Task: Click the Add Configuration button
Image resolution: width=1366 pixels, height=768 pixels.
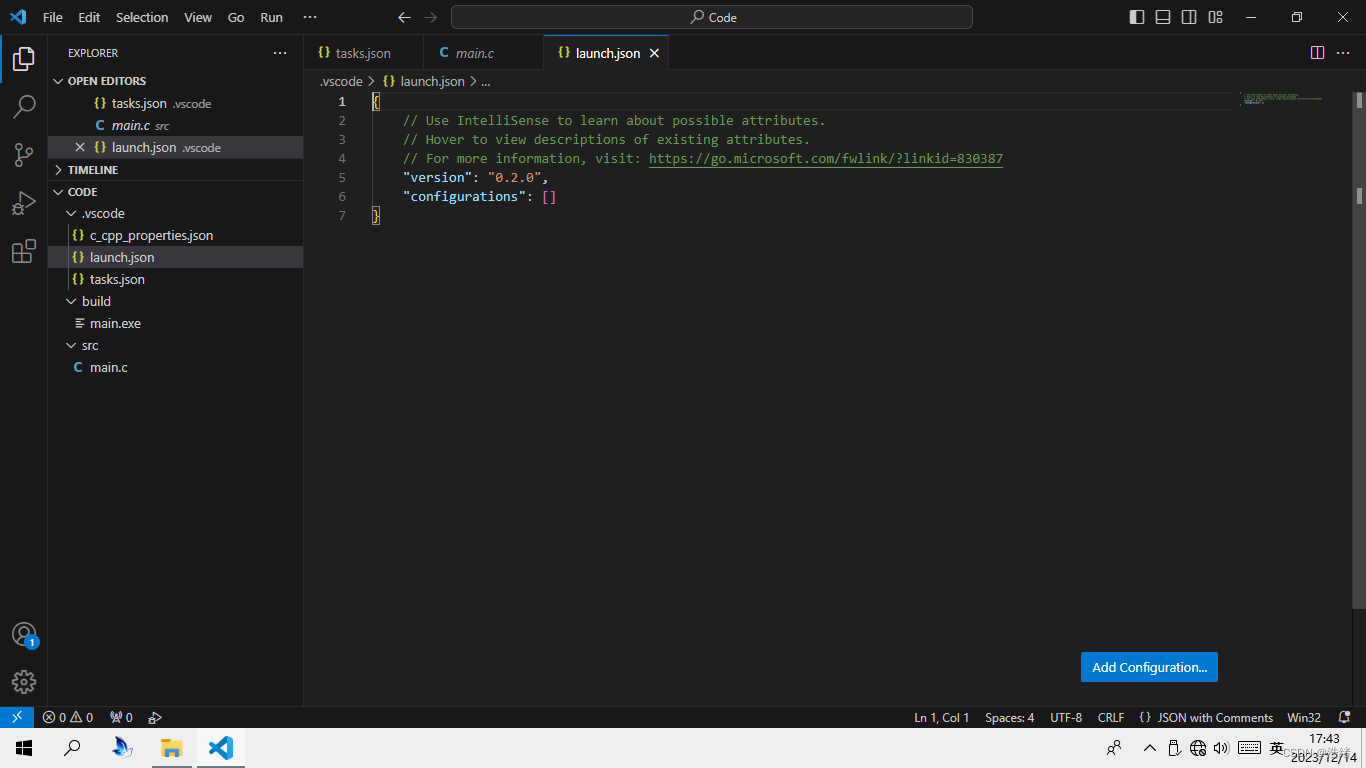Action: pos(1149,667)
